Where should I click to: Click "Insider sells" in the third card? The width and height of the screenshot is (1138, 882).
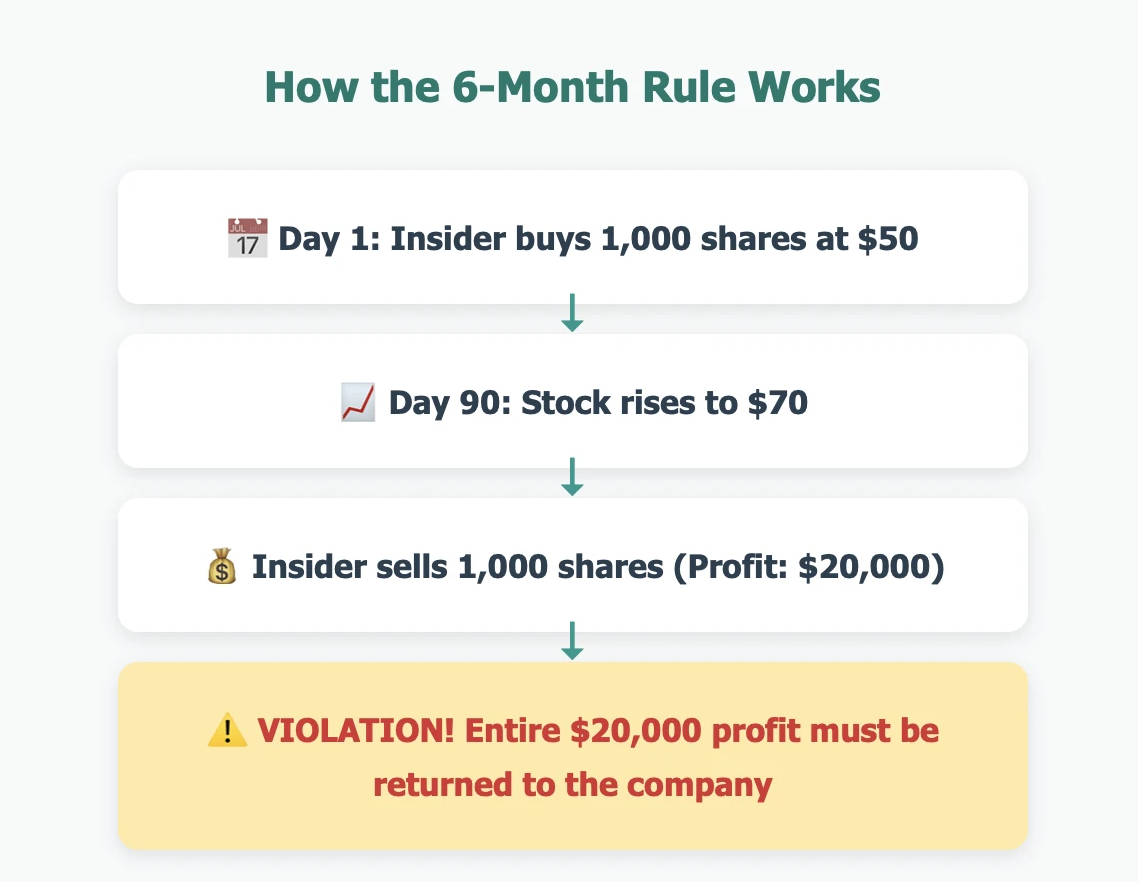(x=349, y=567)
